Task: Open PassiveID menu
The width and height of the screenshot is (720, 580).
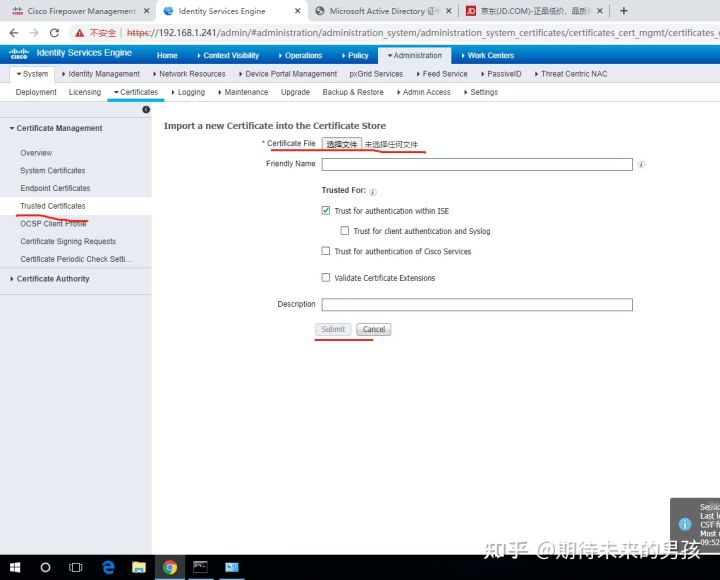Action: pos(501,73)
